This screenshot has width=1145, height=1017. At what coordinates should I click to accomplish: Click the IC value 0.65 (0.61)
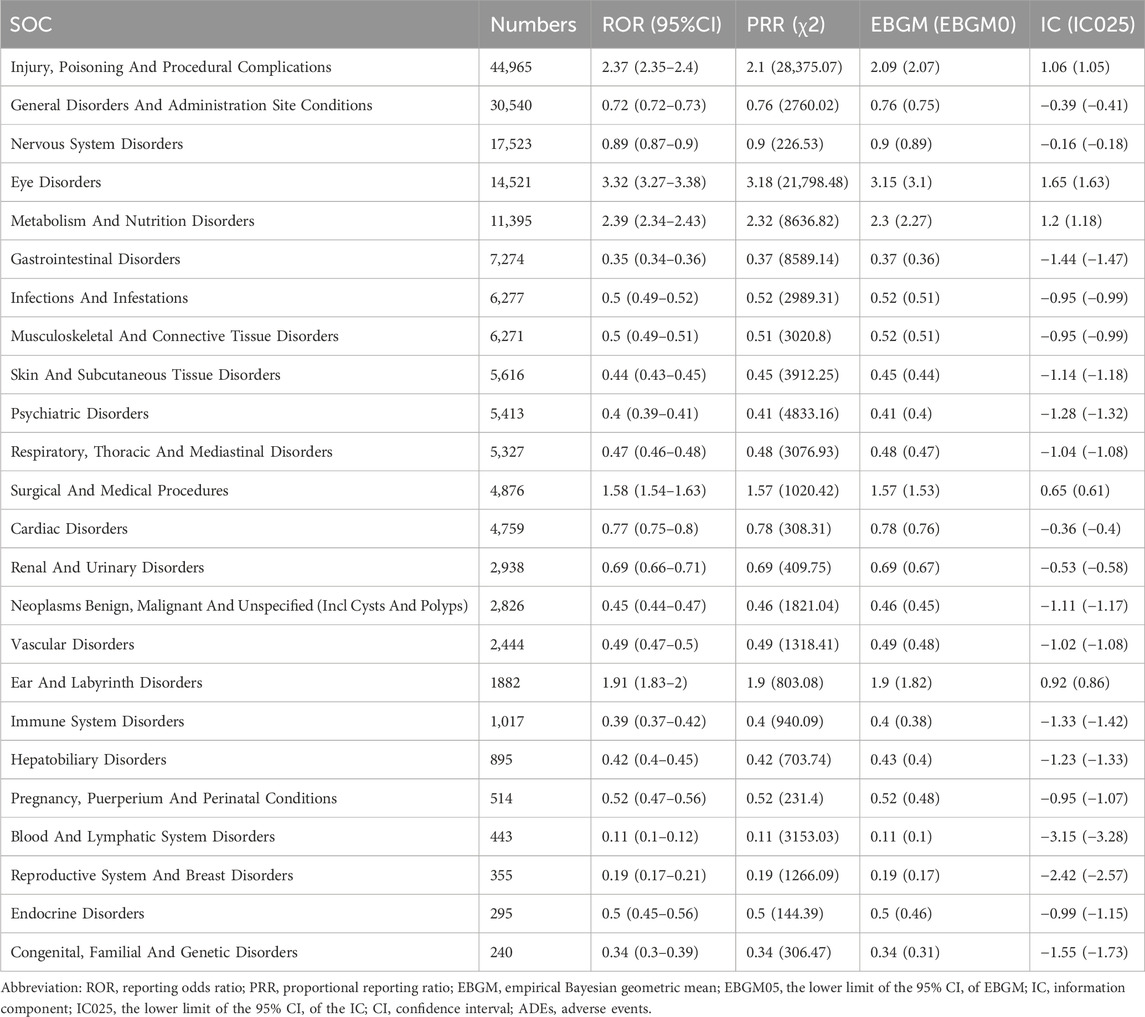(1075, 491)
